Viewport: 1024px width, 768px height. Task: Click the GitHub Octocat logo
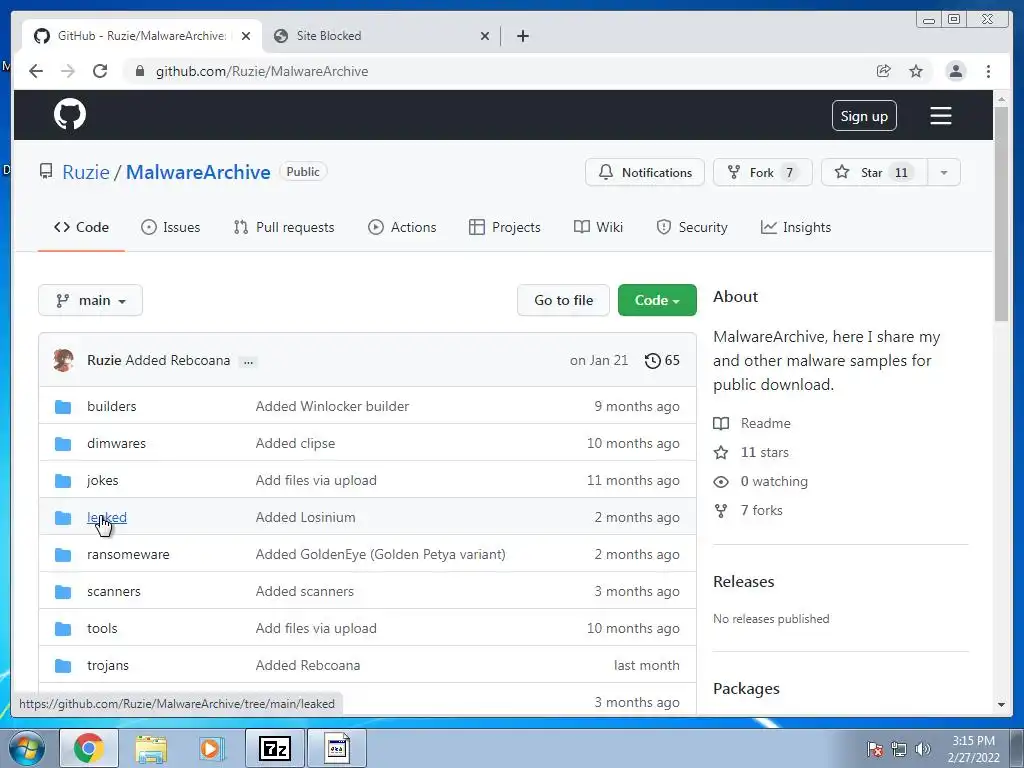[70, 115]
